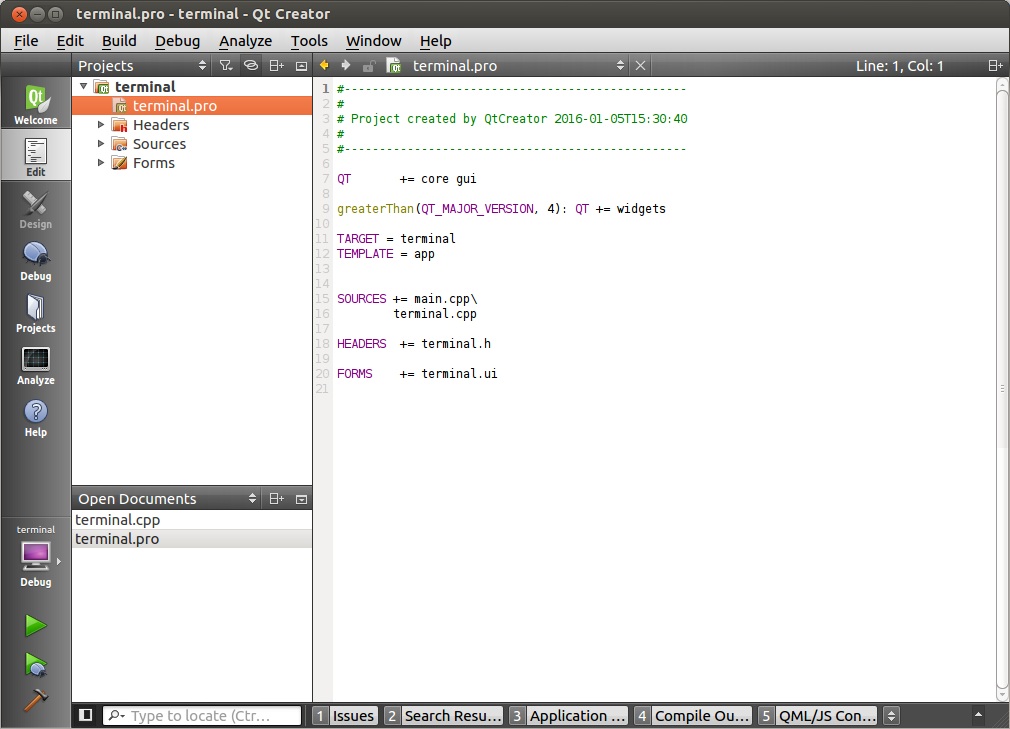This screenshot has height=729, width=1010.
Task: Expand the output pane with up arrow
Action: (x=978, y=715)
